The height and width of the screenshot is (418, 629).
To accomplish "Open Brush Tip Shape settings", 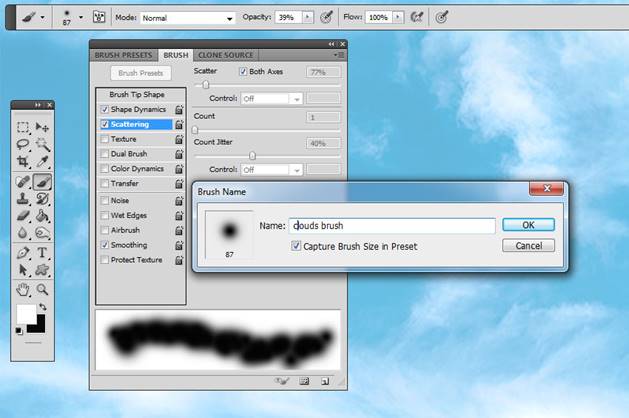I will click(x=137, y=95).
